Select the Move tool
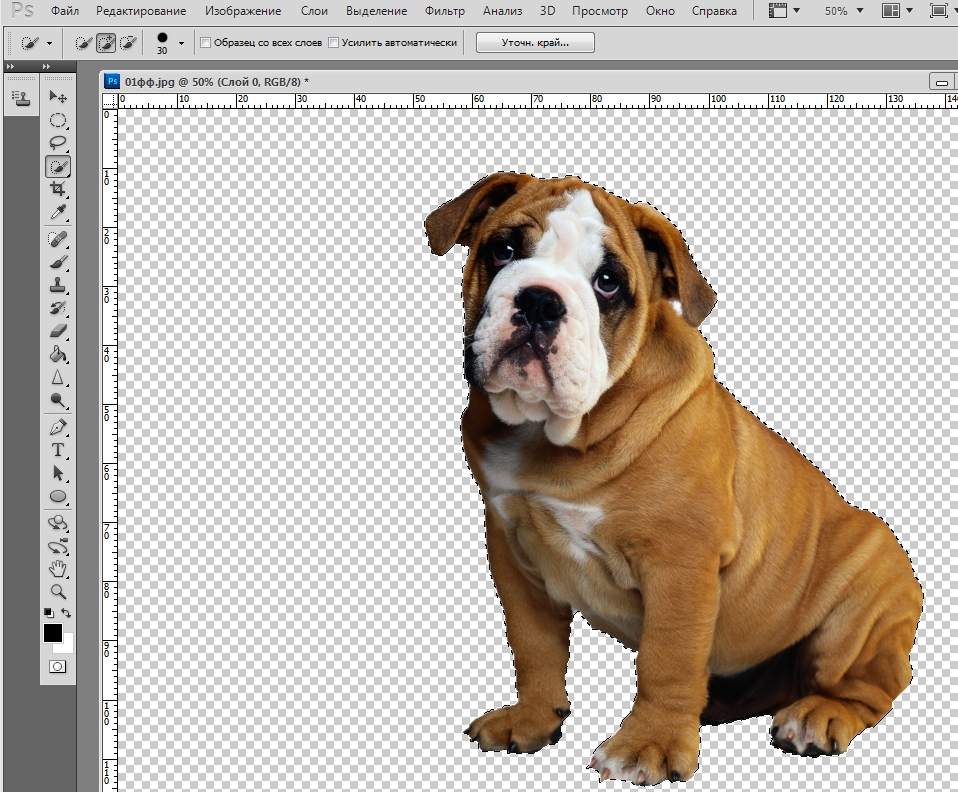958x792 pixels. (58, 97)
